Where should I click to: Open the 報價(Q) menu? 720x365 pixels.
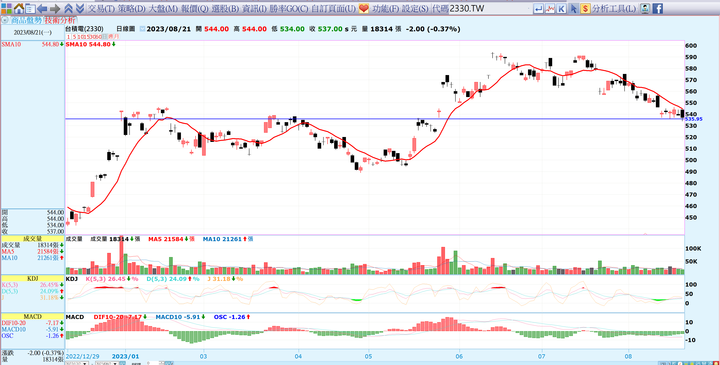pos(195,9)
